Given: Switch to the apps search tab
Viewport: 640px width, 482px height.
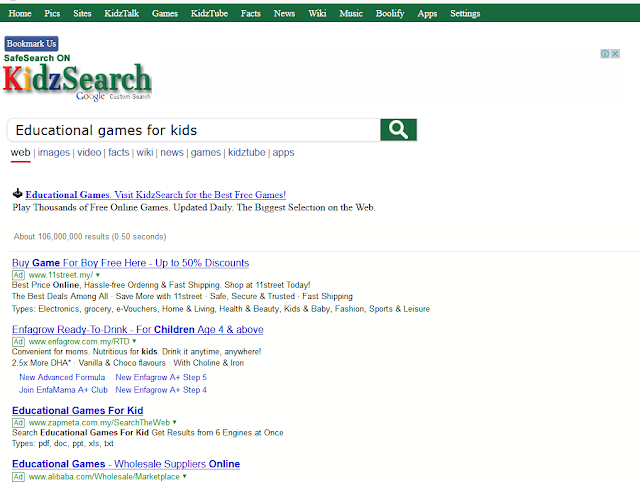Looking at the screenshot, I should pos(283,153).
